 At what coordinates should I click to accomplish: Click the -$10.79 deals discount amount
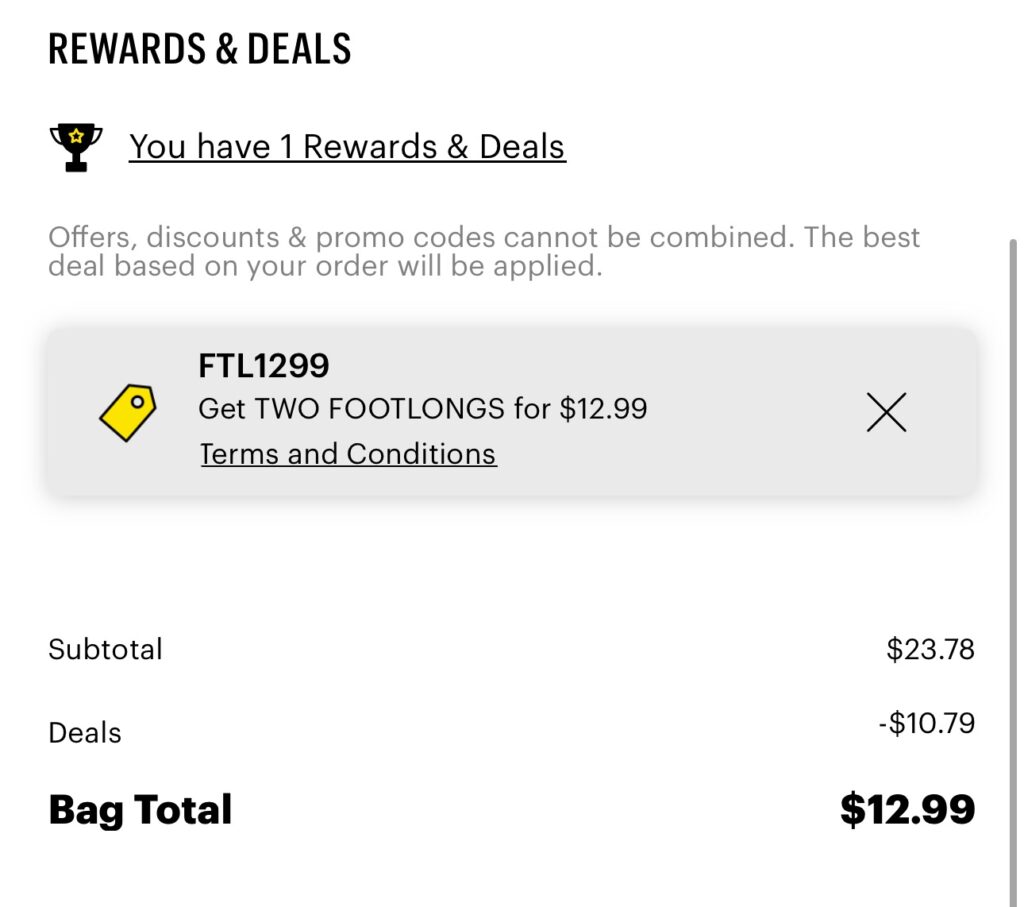coord(926,723)
